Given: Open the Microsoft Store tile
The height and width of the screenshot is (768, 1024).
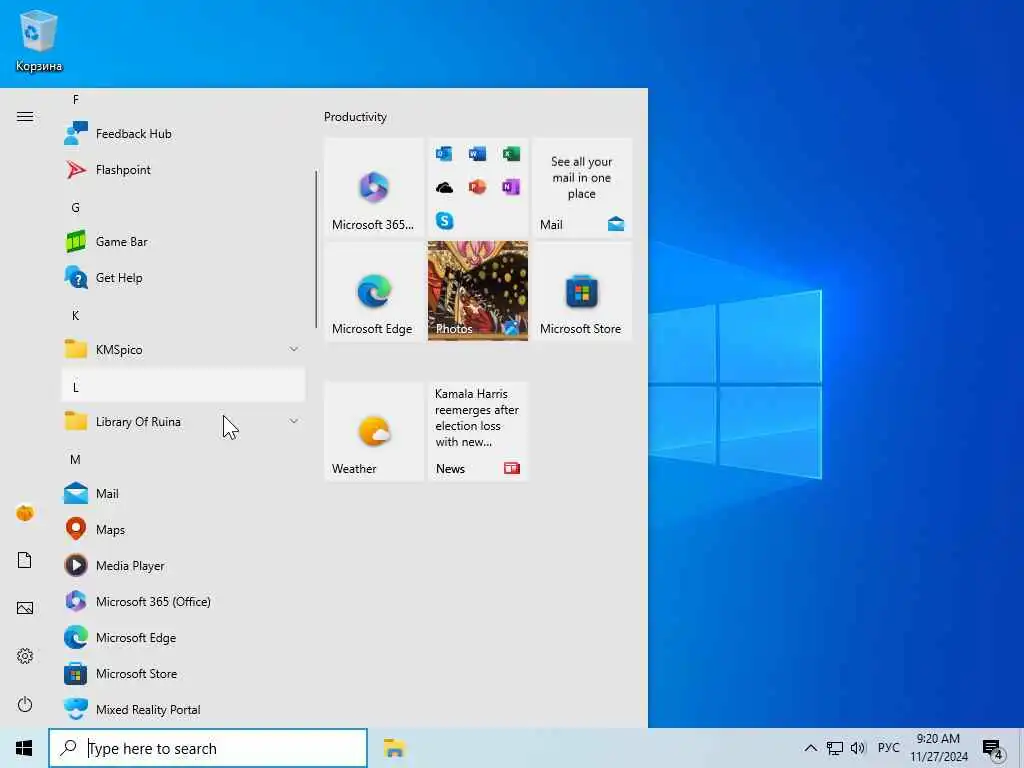Looking at the screenshot, I should tap(582, 291).
